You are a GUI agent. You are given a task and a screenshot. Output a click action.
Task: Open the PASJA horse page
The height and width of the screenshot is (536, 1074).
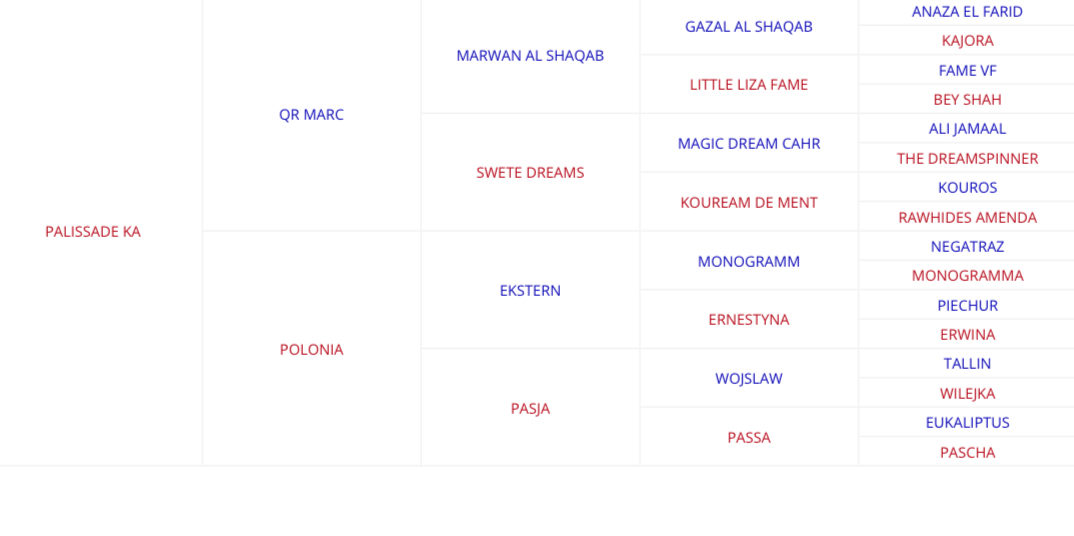coord(530,409)
